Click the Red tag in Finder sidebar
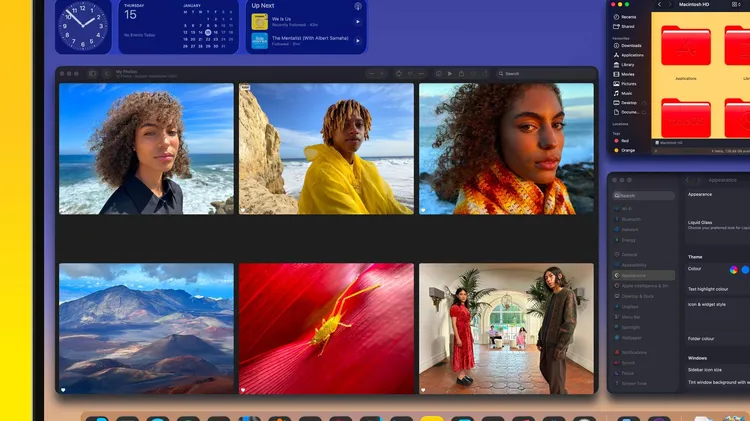Screen dimensions: 750x421 [x=625, y=141]
